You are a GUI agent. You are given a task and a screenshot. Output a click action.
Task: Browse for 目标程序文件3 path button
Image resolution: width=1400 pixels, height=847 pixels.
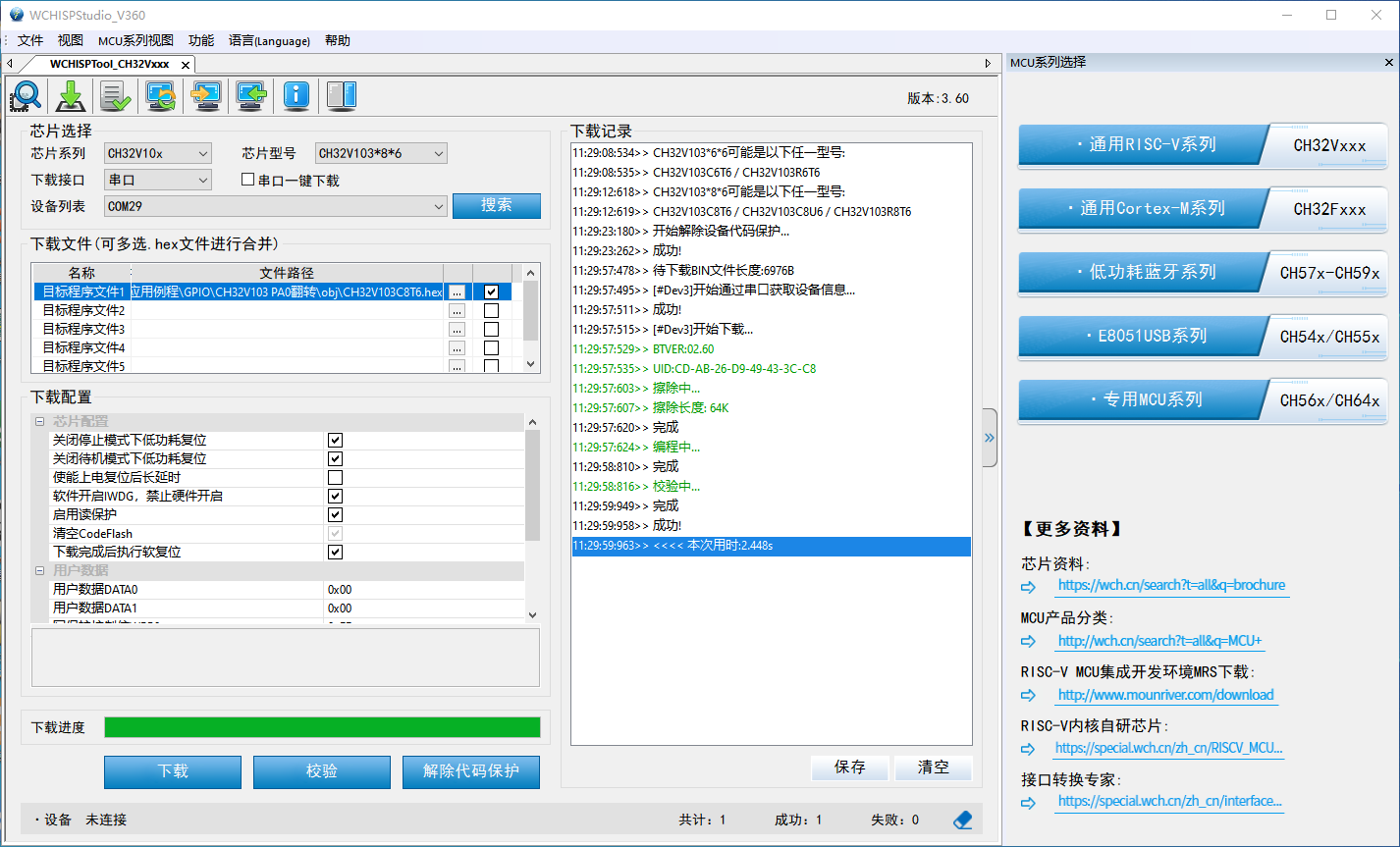pyautogui.click(x=457, y=330)
